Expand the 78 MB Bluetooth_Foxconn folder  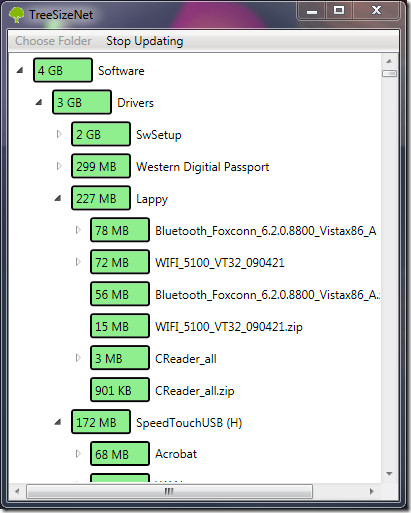tap(78, 230)
